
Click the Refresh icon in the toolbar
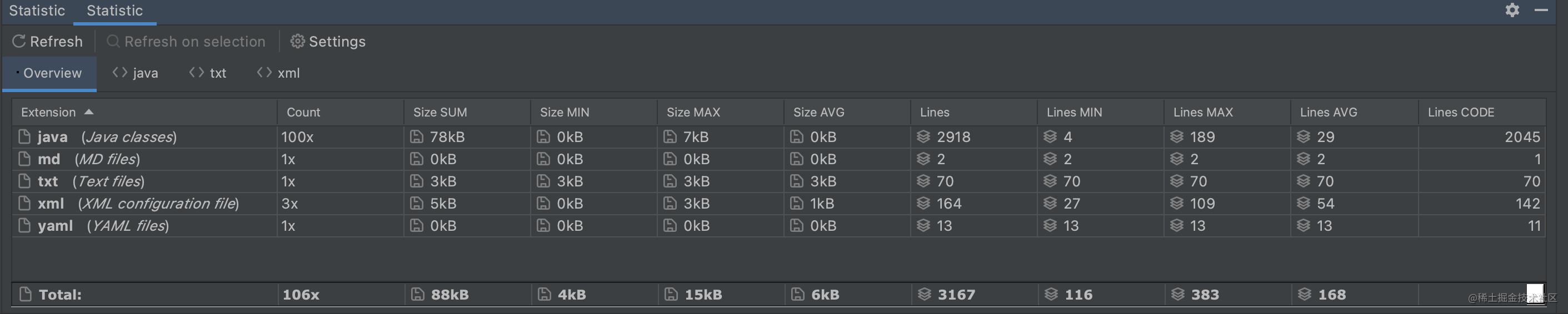pyautogui.click(x=19, y=41)
